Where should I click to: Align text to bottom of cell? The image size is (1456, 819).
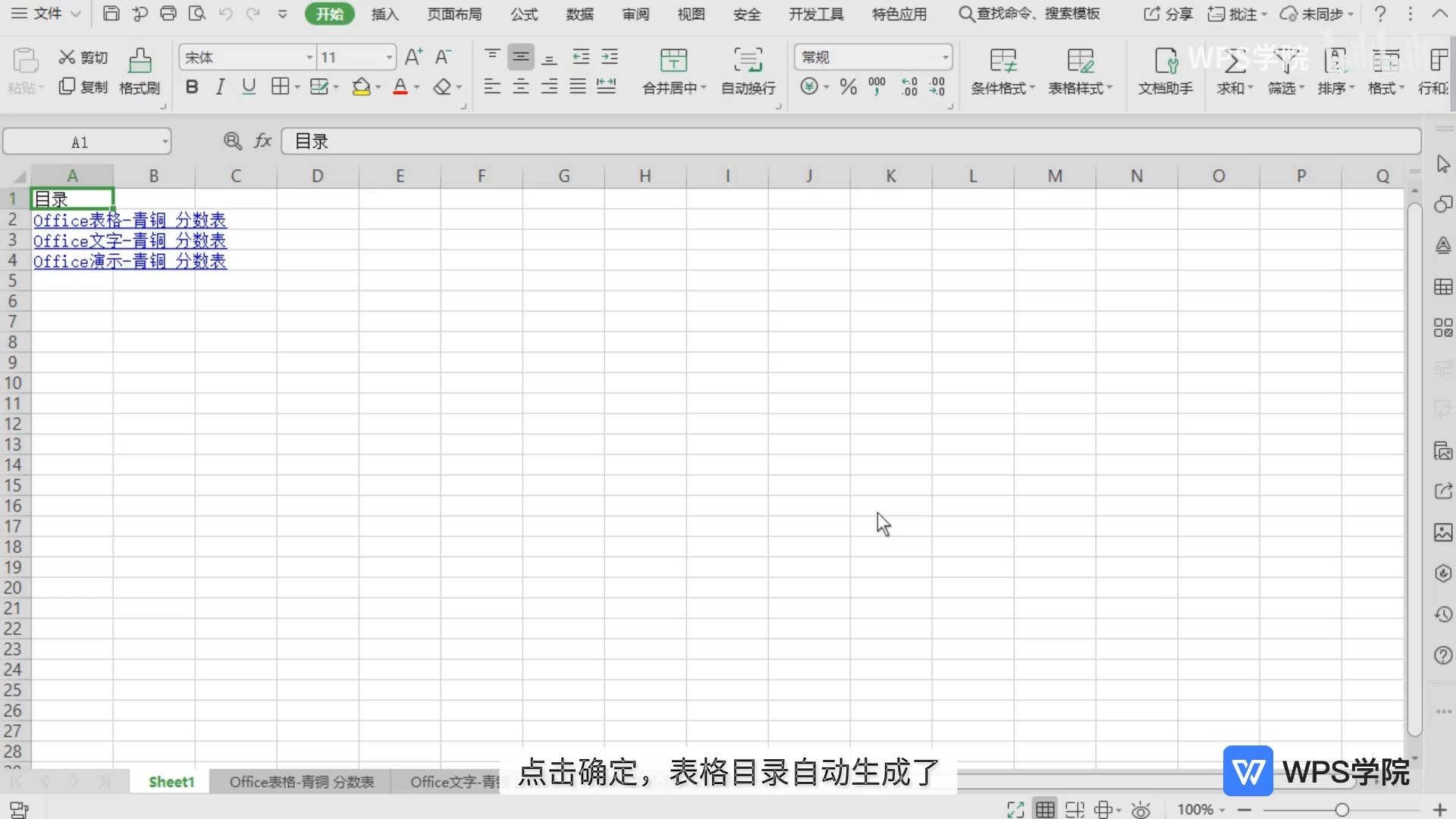pyautogui.click(x=550, y=57)
